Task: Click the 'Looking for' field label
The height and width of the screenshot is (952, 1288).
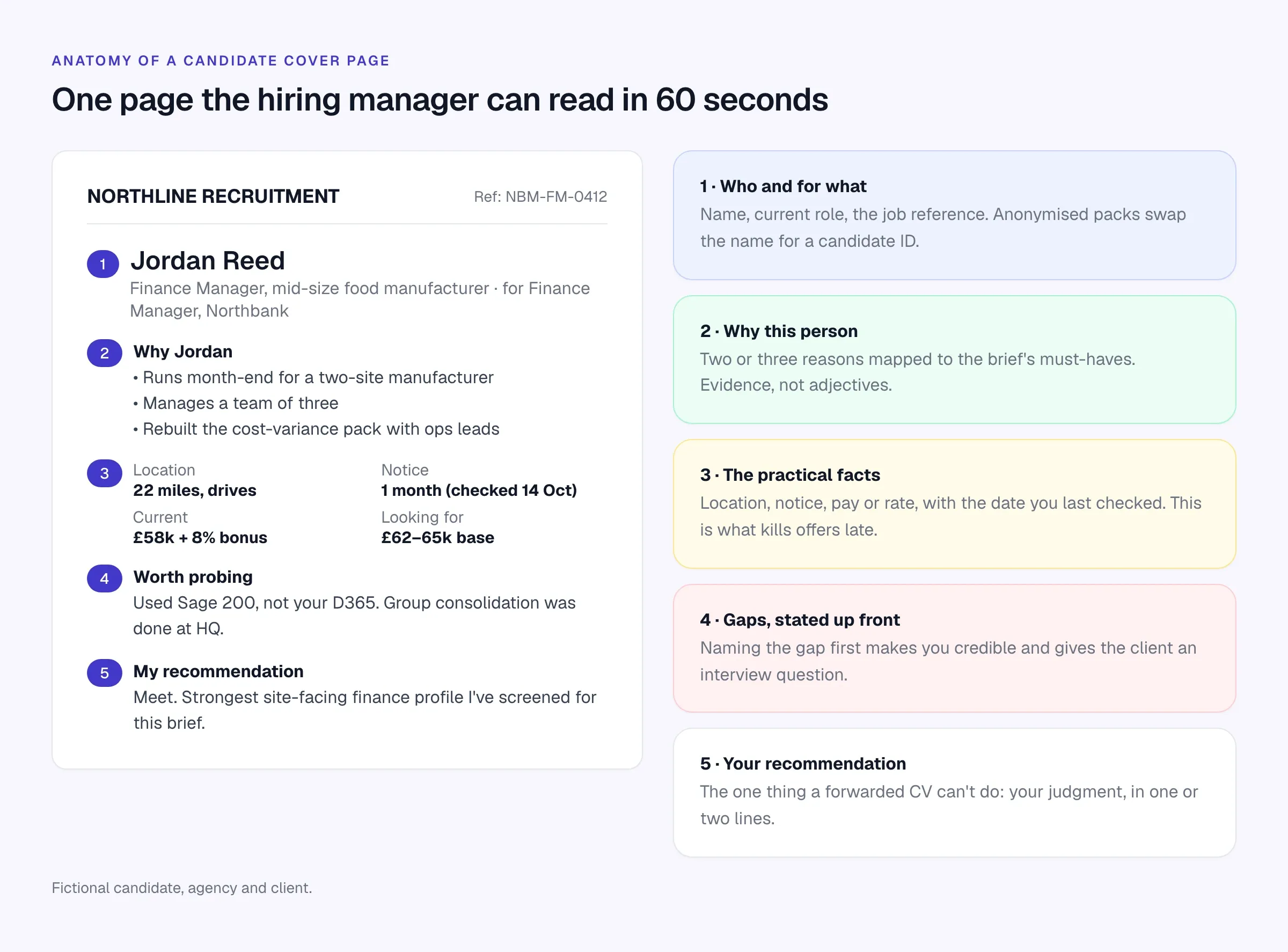Action: pos(422,517)
